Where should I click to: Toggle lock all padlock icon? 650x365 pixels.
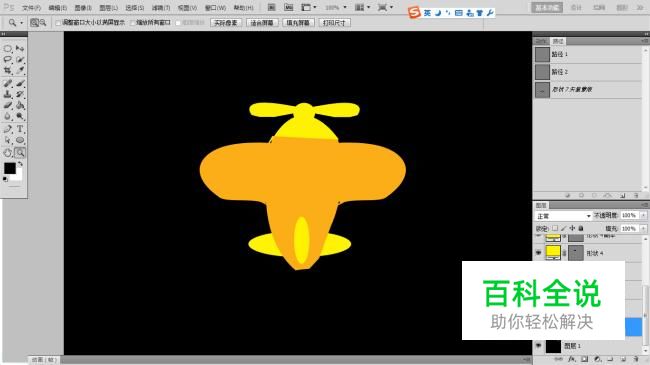581,229
